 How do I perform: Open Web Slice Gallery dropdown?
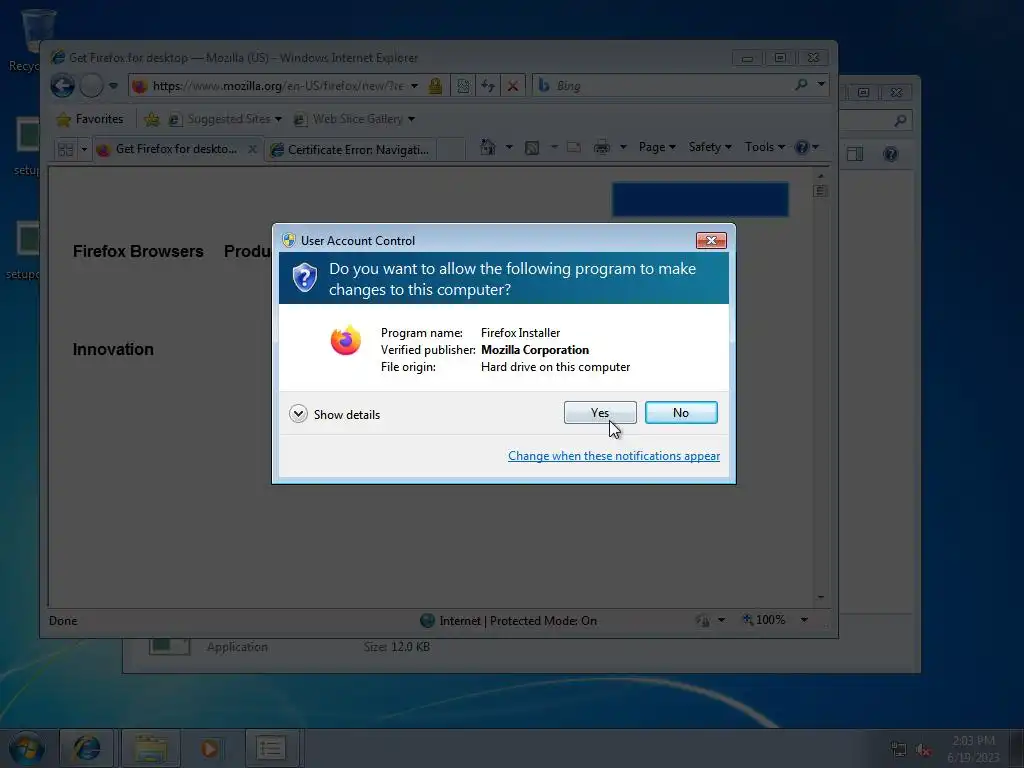354,119
